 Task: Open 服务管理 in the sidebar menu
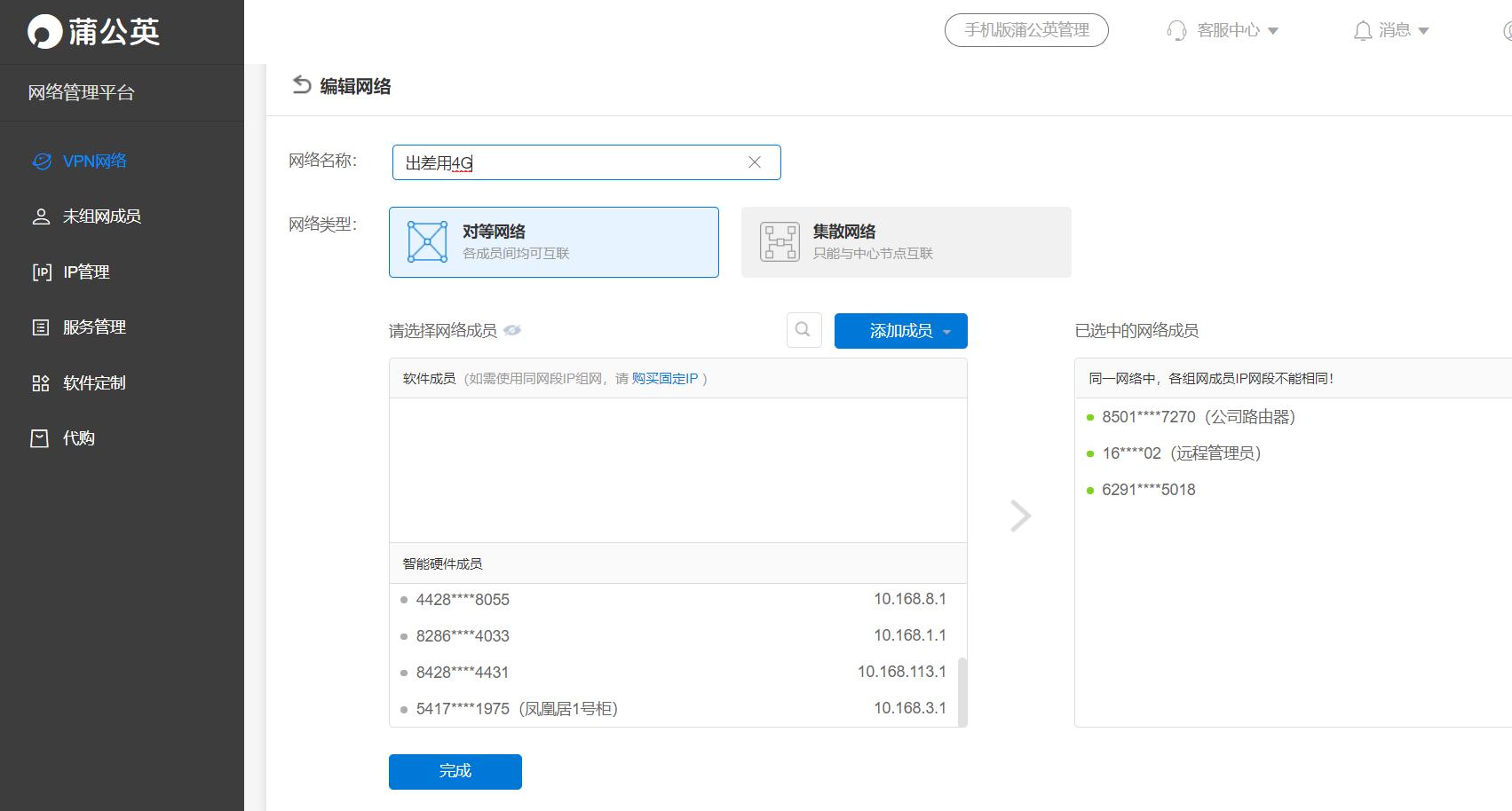coord(41,327)
